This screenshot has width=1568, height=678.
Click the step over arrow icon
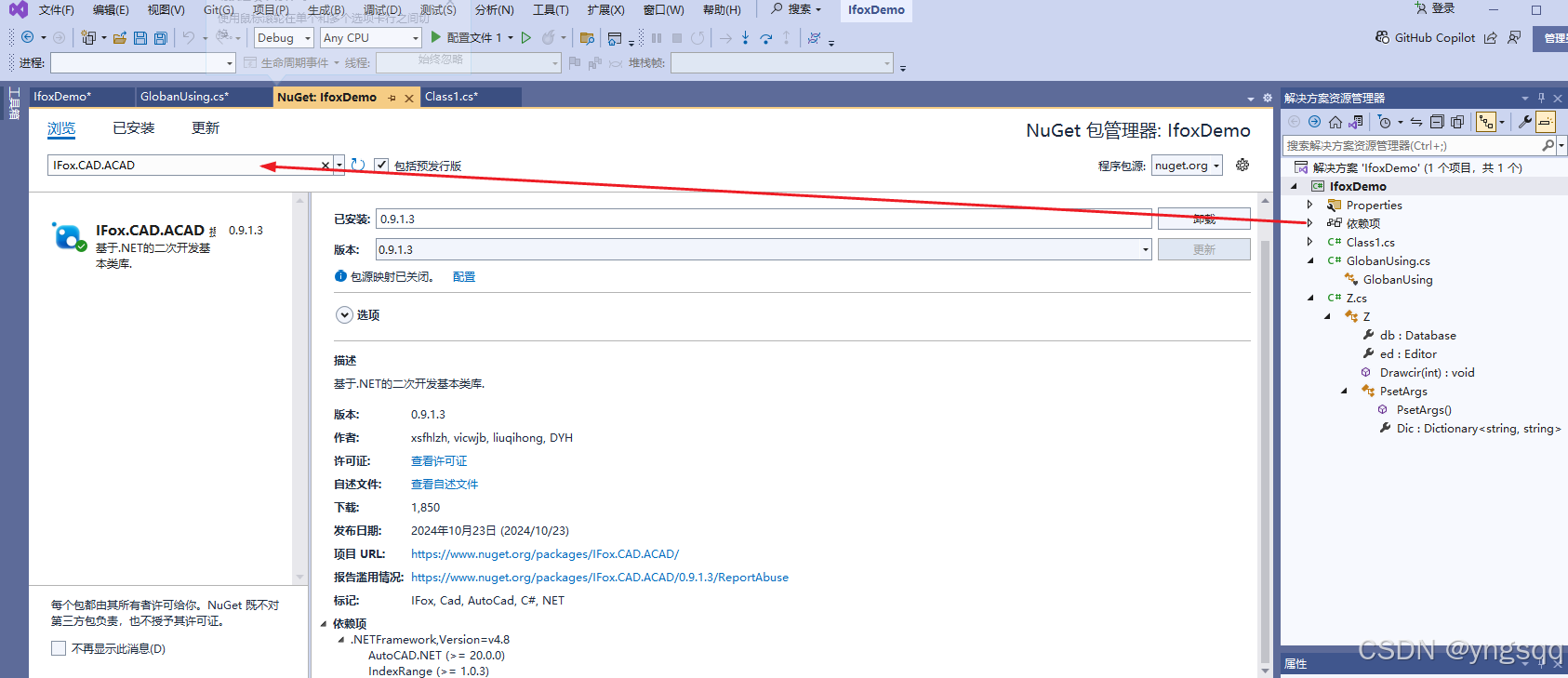[x=765, y=38]
